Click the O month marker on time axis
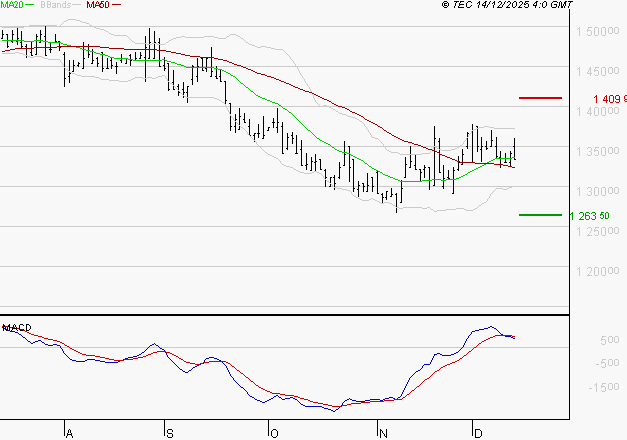 (x=274, y=434)
